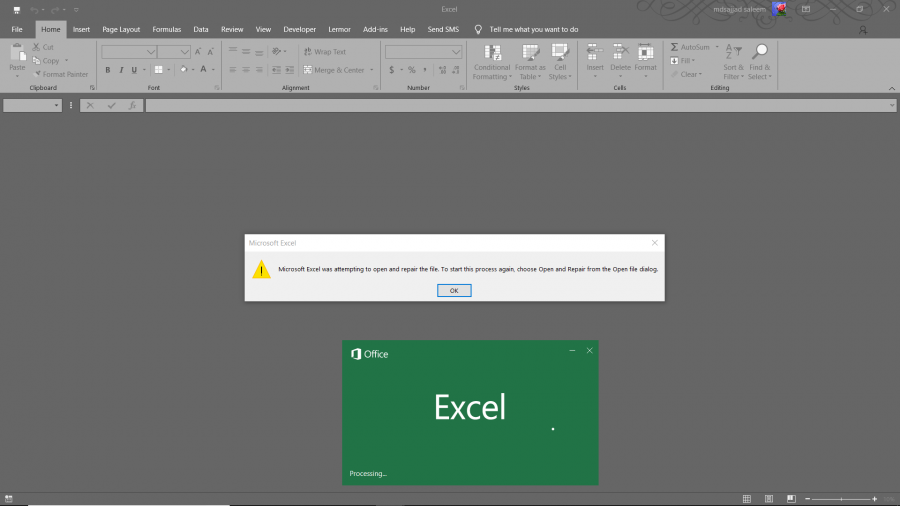The height and width of the screenshot is (506, 900).
Task: Click the AutoSum sigma icon
Action: 674,47
